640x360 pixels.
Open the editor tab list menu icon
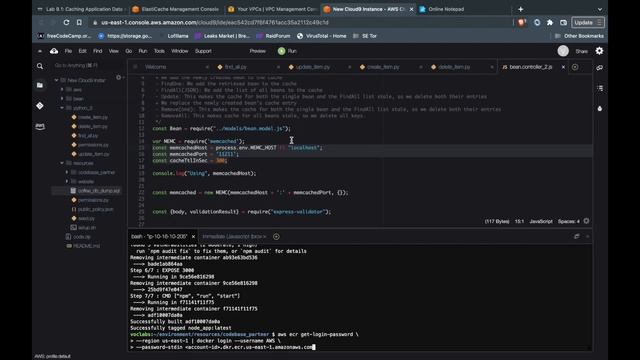pyautogui.click(x=135, y=67)
